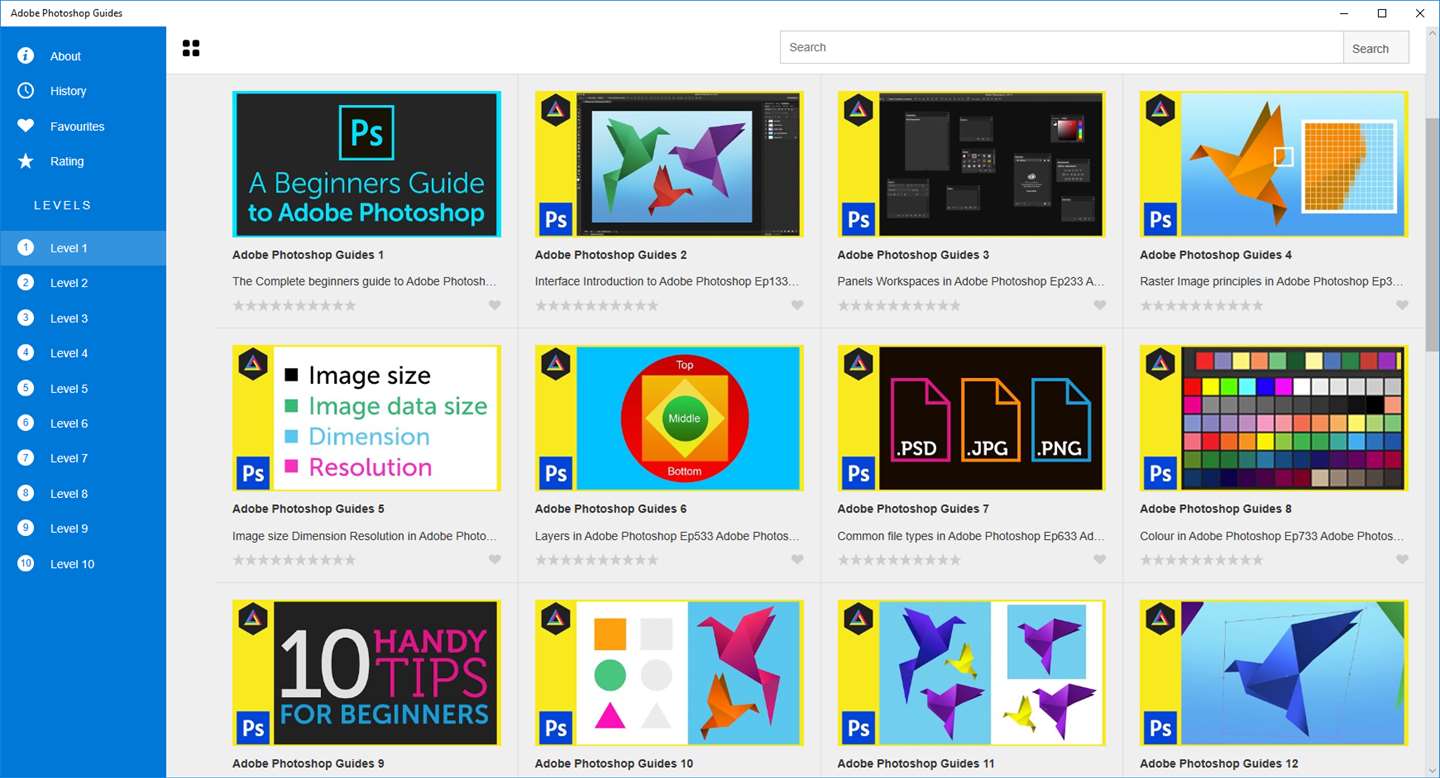
Task: Click the Rating star icon in sidebar
Action: 26,161
